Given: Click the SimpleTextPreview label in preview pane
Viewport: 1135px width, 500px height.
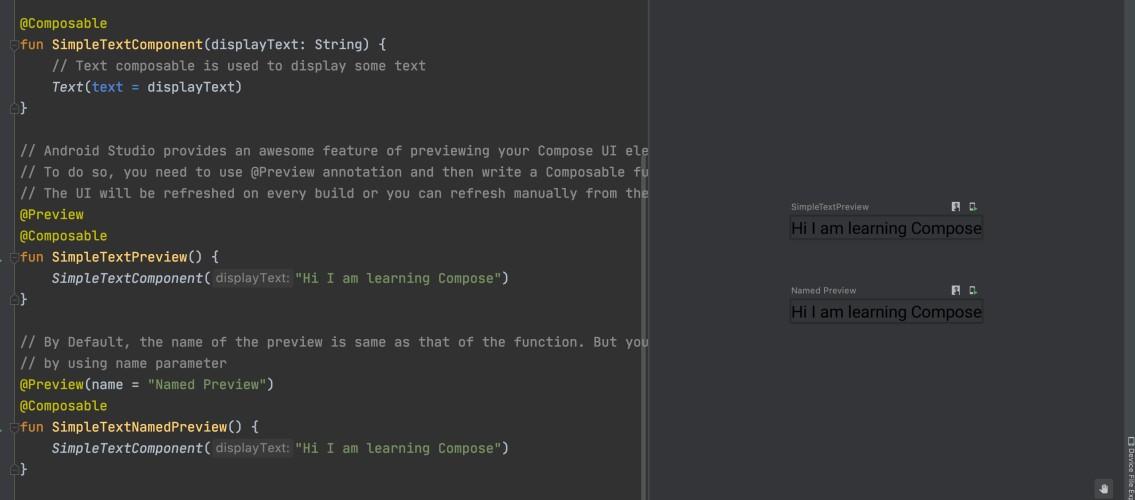Looking at the screenshot, I should click(x=829, y=207).
